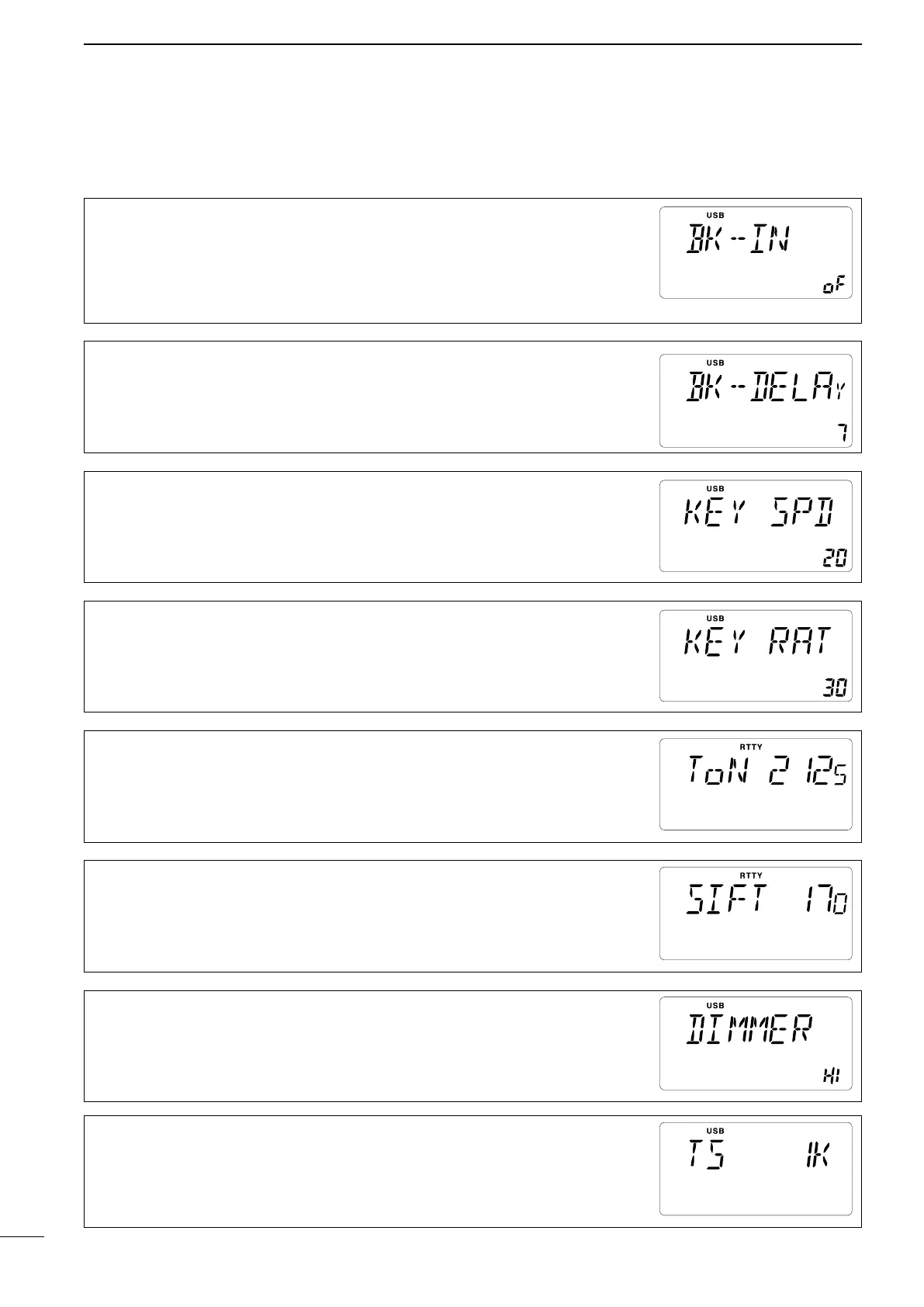Click the BK-DELAY display text

(x=766, y=387)
